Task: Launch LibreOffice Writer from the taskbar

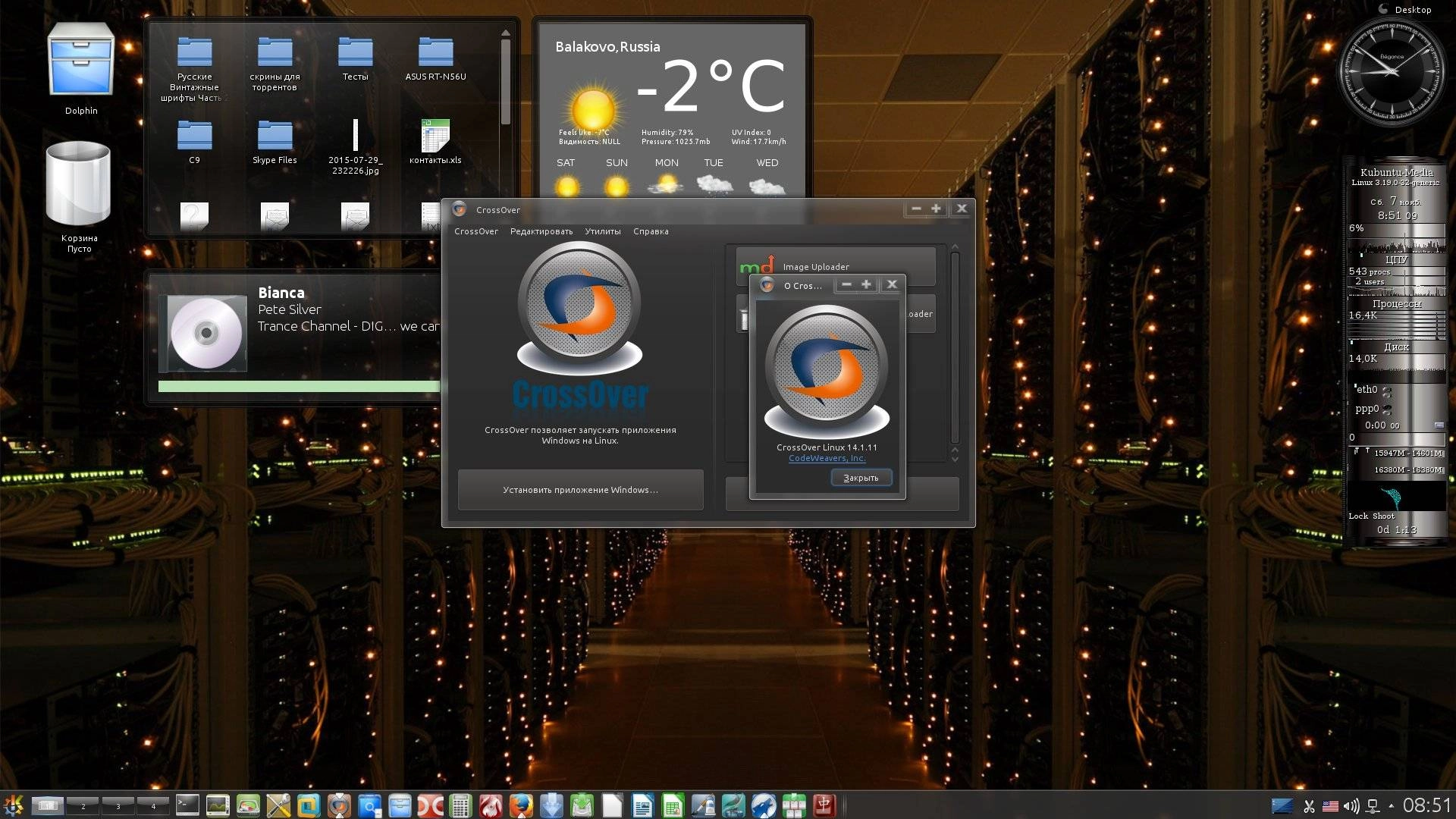Action: click(642, 805)
